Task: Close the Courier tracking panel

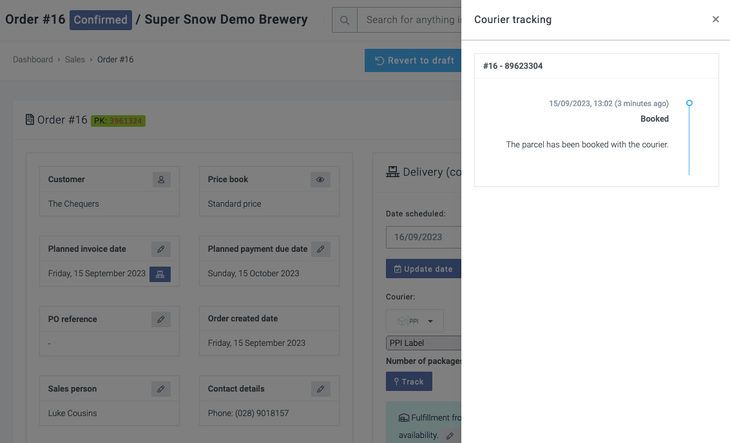Action: point(716,19)
